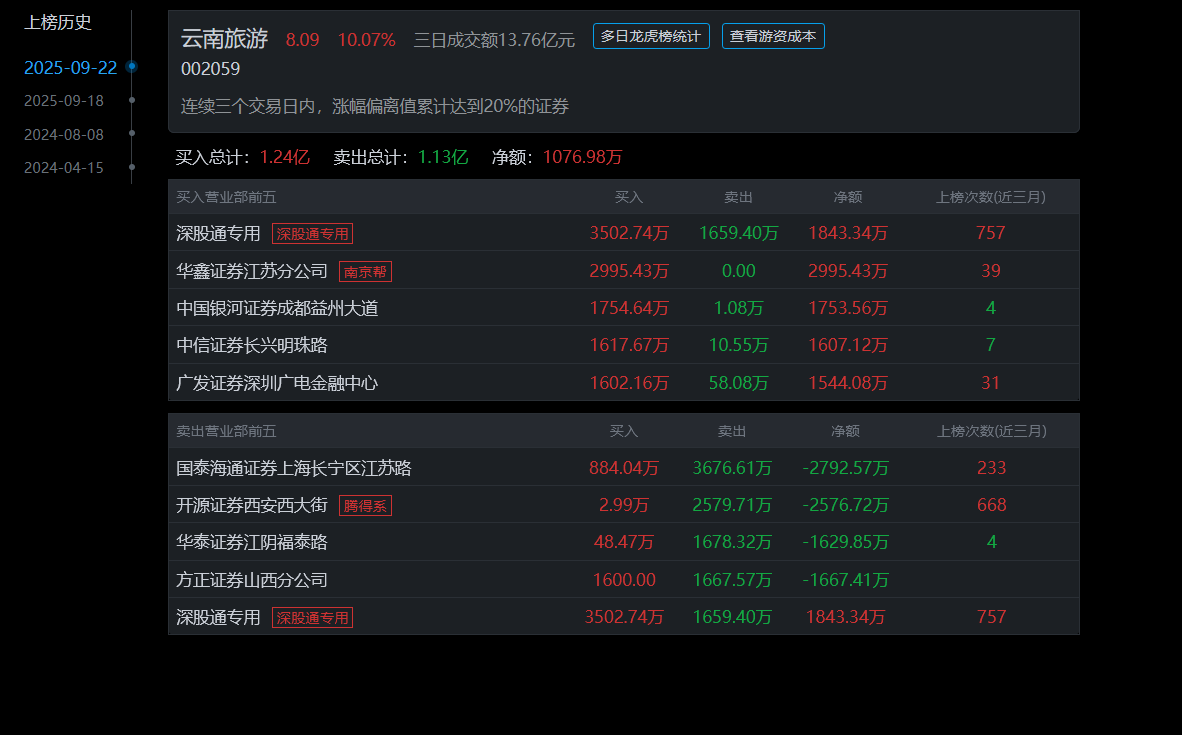Click buy total 1.24亿
1182x735 pixels.
pyautogui.click(x=284, y=157)
